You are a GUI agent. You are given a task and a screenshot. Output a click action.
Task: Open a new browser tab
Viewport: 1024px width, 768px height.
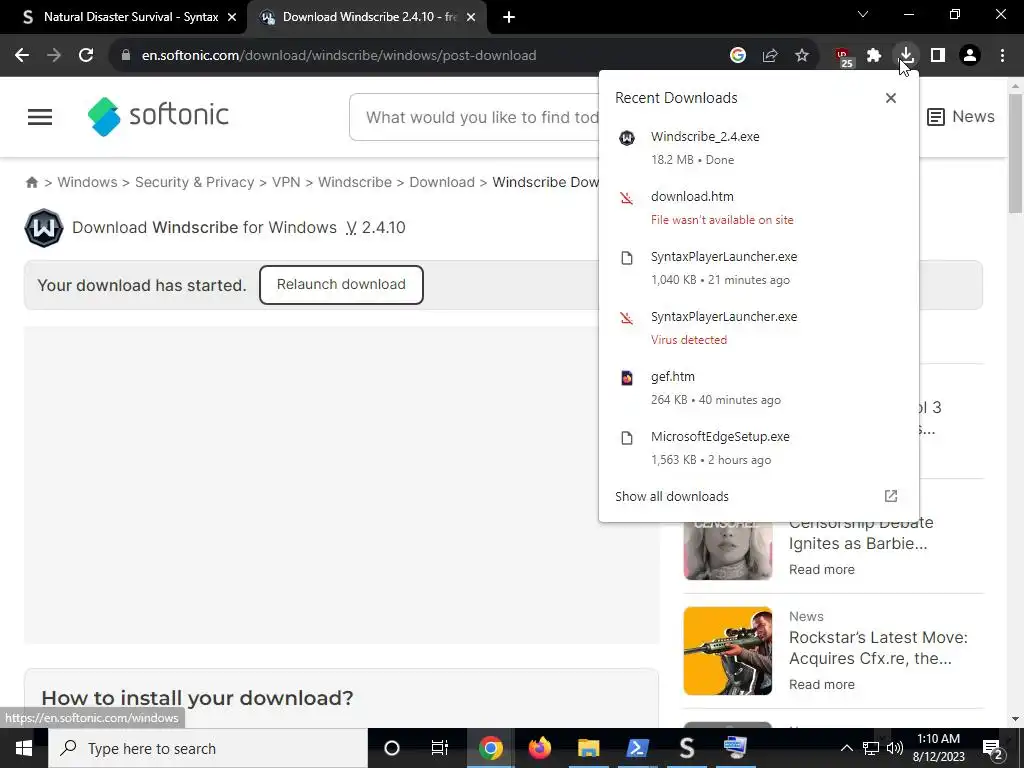[x=509, y=17]
